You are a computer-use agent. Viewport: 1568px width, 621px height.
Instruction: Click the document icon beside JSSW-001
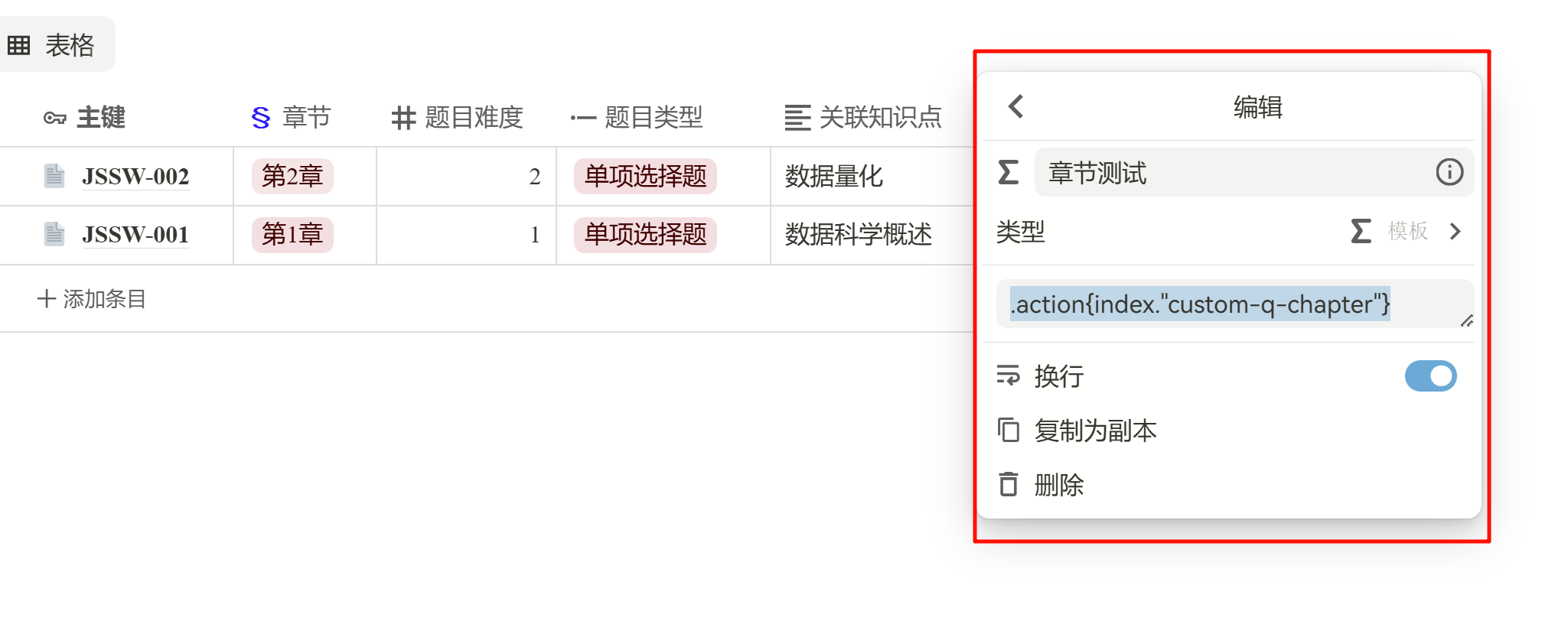point(54,234)
